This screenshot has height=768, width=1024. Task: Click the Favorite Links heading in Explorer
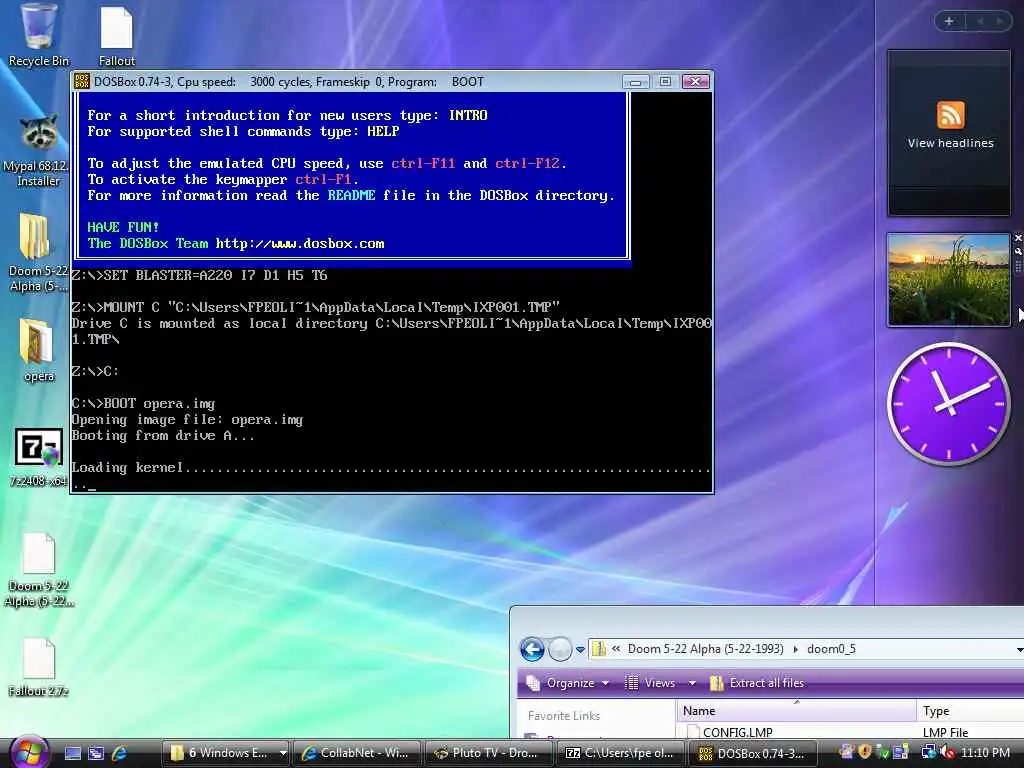(564, 716)
